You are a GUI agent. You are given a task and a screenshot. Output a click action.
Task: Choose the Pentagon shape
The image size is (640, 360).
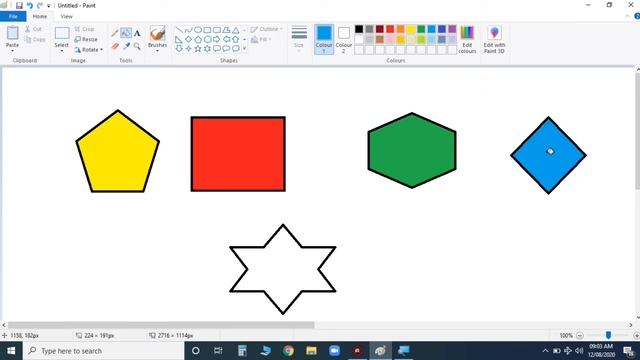tap(198, 40)
